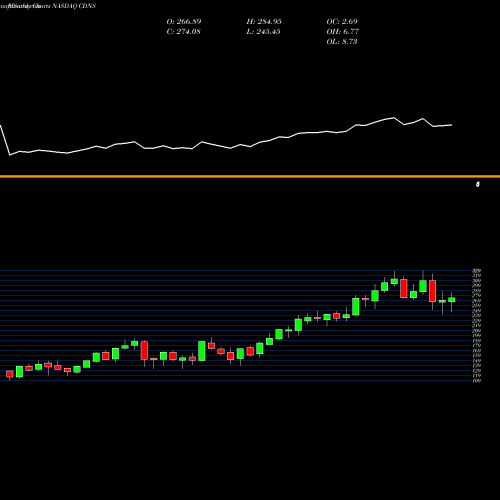The width and height of the screenshot is (500, 500).
Task: Select the high value H: 284.95
Action: [x=264, y=22]
